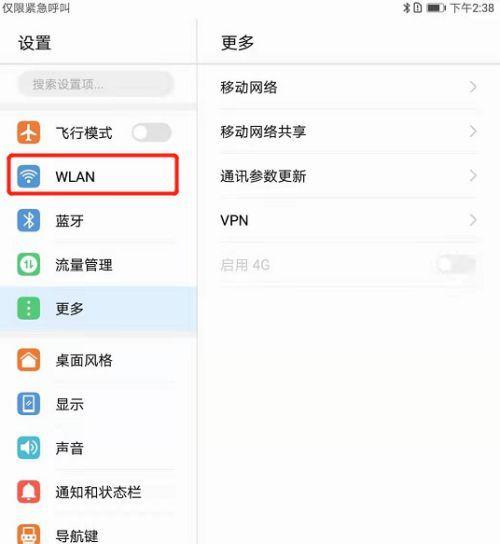This screenshot has height=544, width=500.
Task: Open the 声音 speaker icon
Action: [x=28, y=448]
